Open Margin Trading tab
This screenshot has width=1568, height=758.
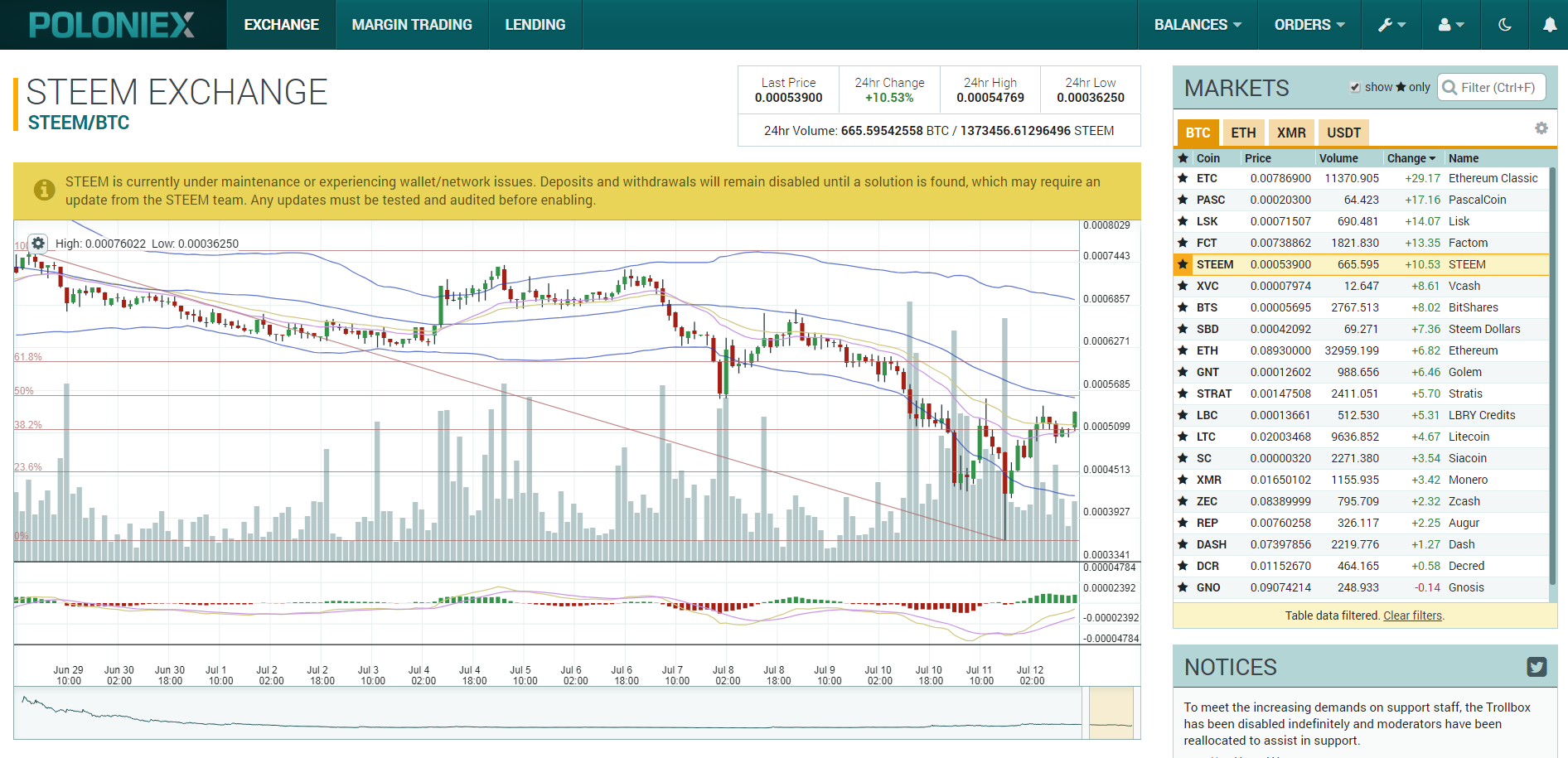tap(412, 25)
